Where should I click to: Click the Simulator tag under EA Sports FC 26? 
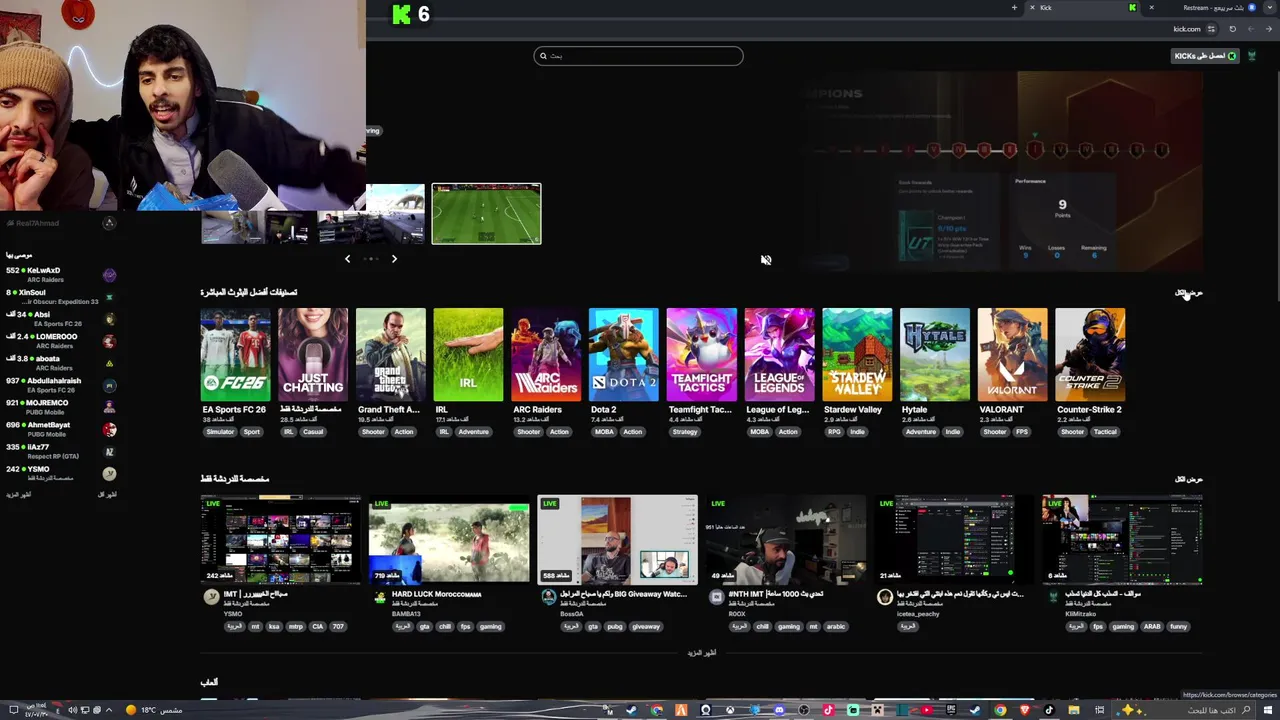tap(220, 432)
